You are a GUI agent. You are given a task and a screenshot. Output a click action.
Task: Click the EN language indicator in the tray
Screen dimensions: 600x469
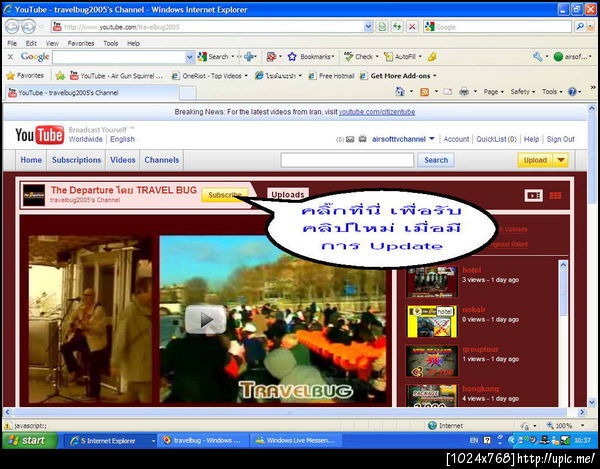[474, 441]
